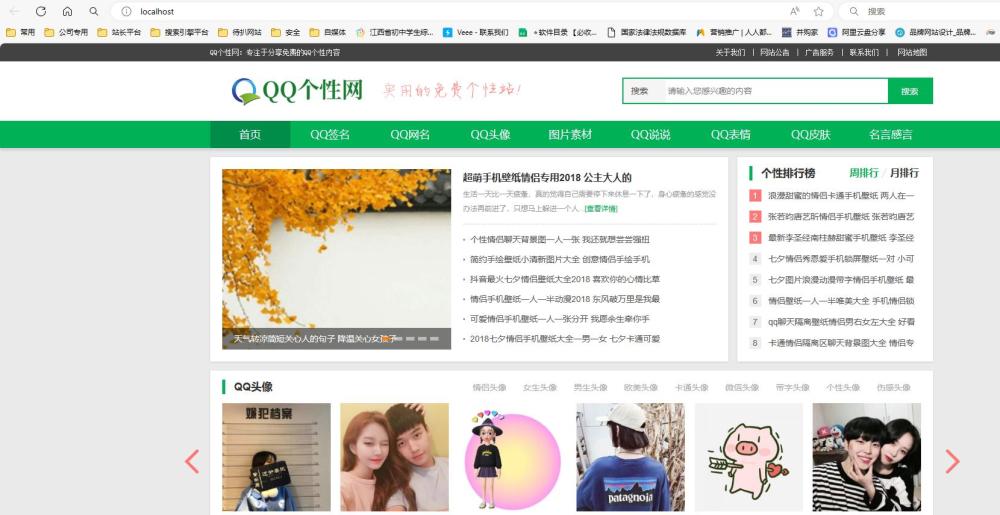Open the 井购家 bookmark
Screen dimensions: 1000x515
[800, 32]
